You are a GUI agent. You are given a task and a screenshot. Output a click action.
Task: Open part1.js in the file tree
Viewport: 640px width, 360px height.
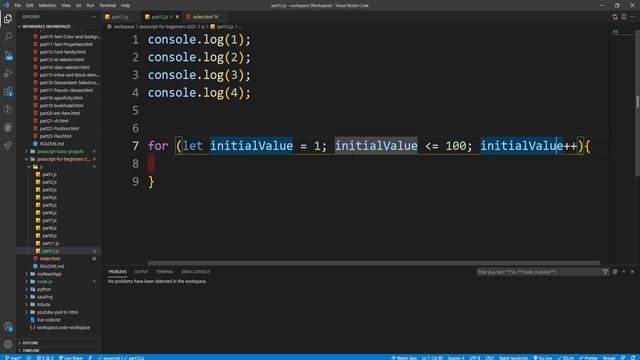58,174
